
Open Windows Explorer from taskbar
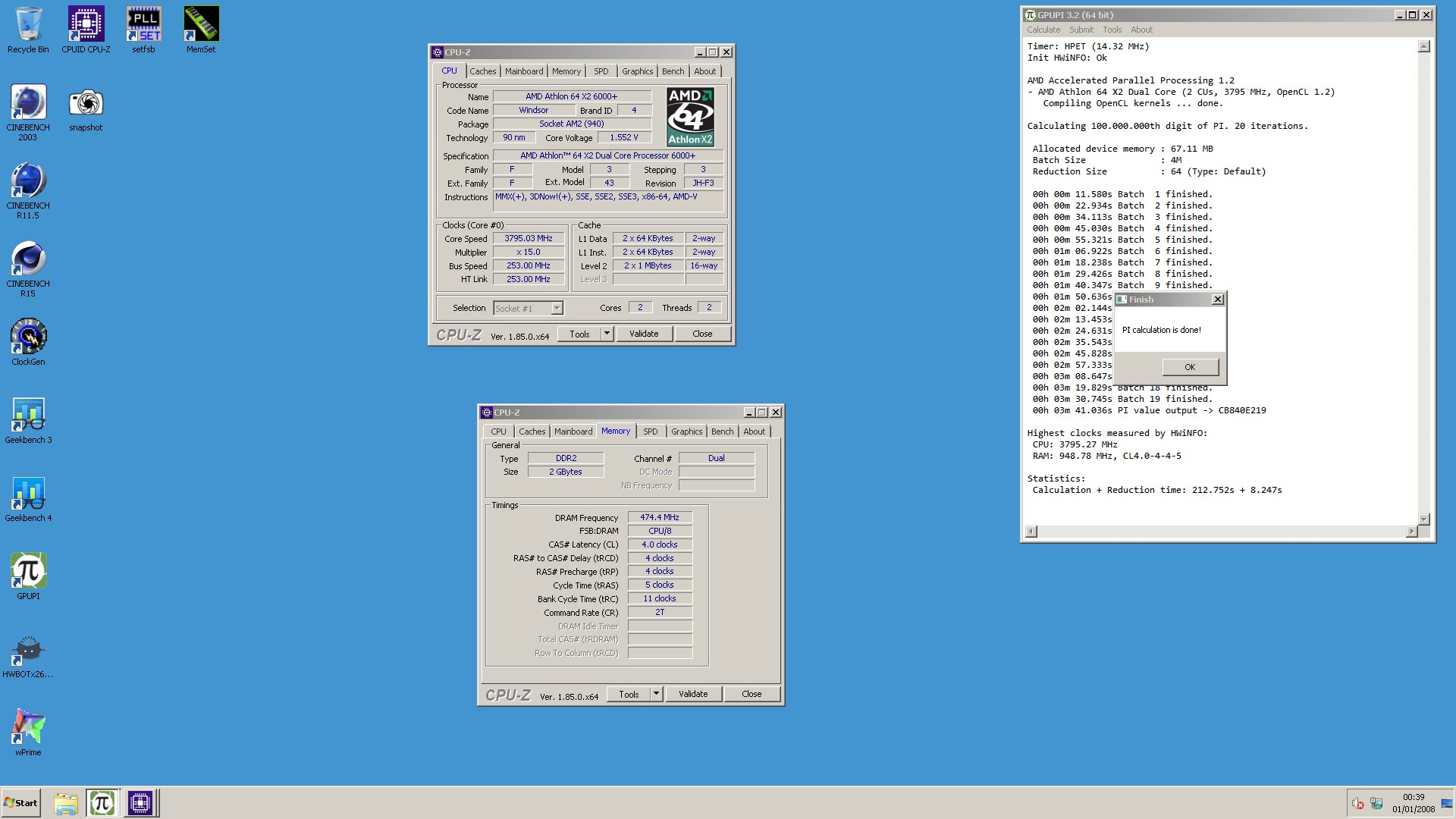pyautogui.click(x=66, y=802)
